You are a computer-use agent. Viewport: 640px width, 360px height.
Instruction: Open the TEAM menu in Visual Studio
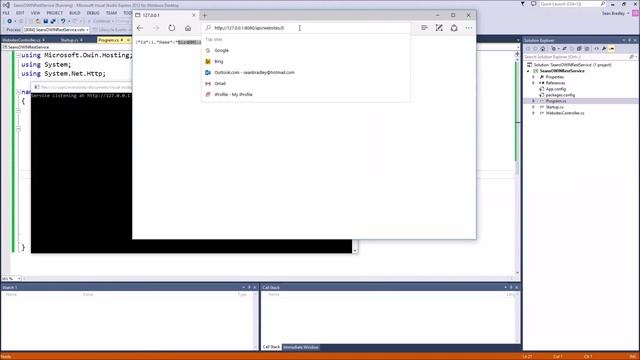tap(111, 13)
